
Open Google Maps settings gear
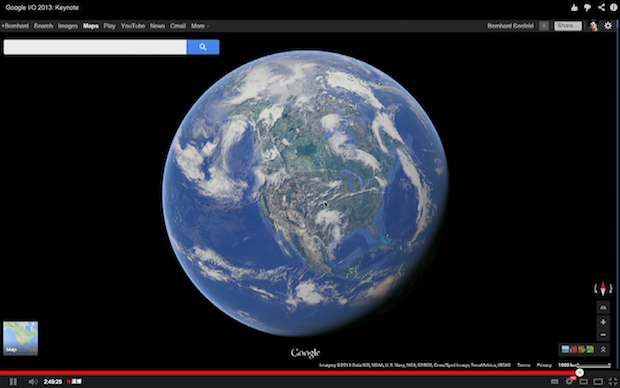click(x=608, y=26)
